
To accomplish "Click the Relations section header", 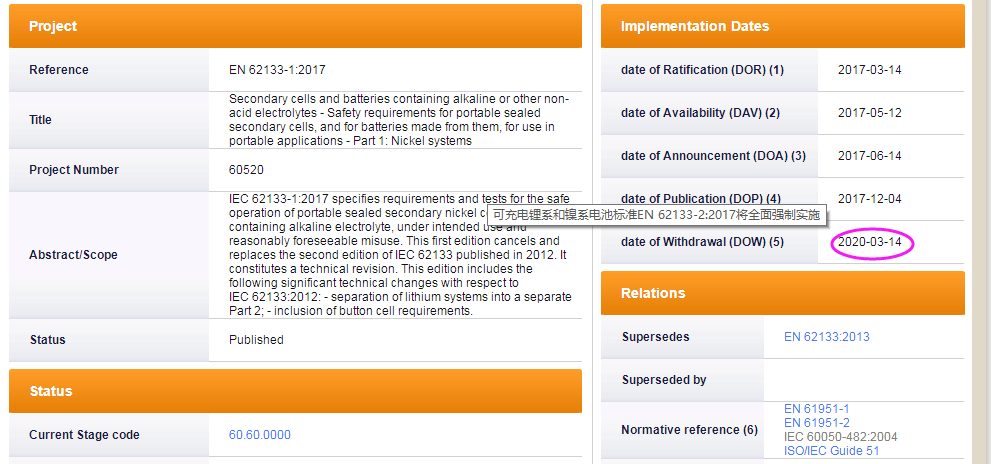I will tap(782, 293).
